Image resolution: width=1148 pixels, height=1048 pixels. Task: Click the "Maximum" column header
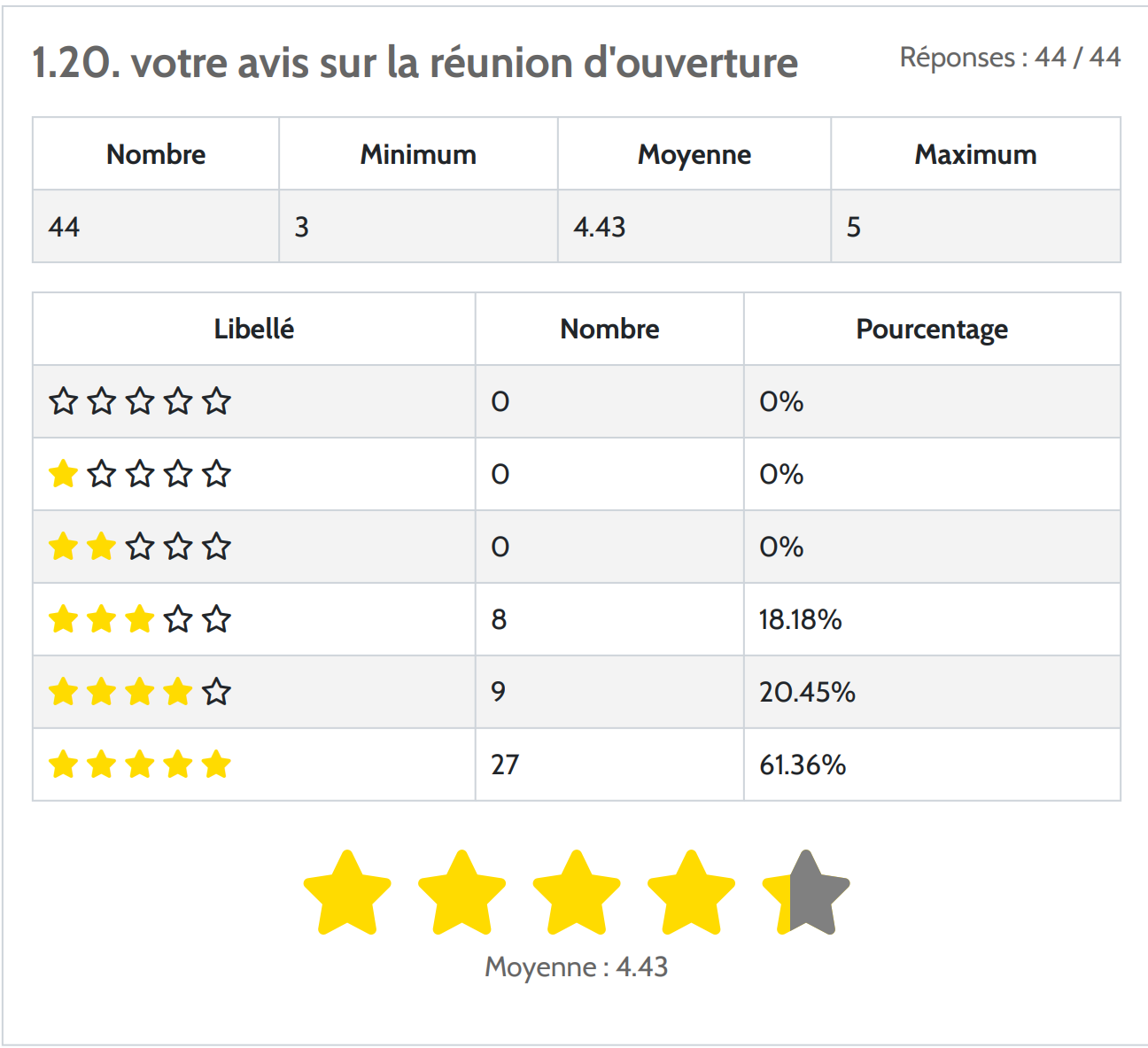pos(975,155)
